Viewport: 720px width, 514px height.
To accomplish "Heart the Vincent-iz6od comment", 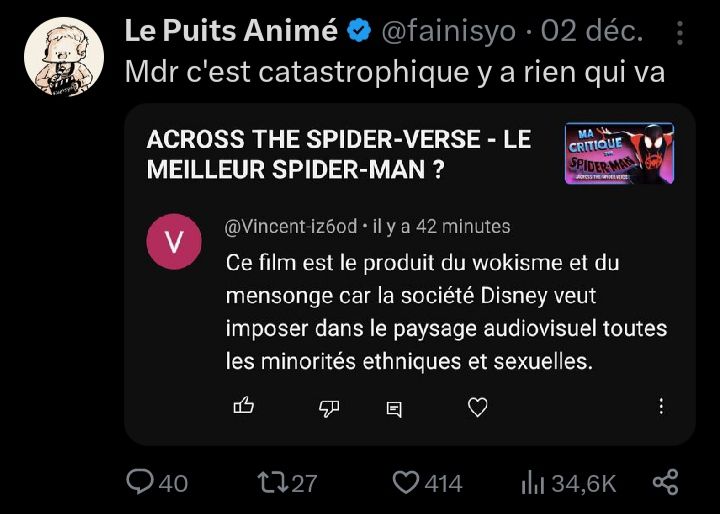I will [478, 406].
